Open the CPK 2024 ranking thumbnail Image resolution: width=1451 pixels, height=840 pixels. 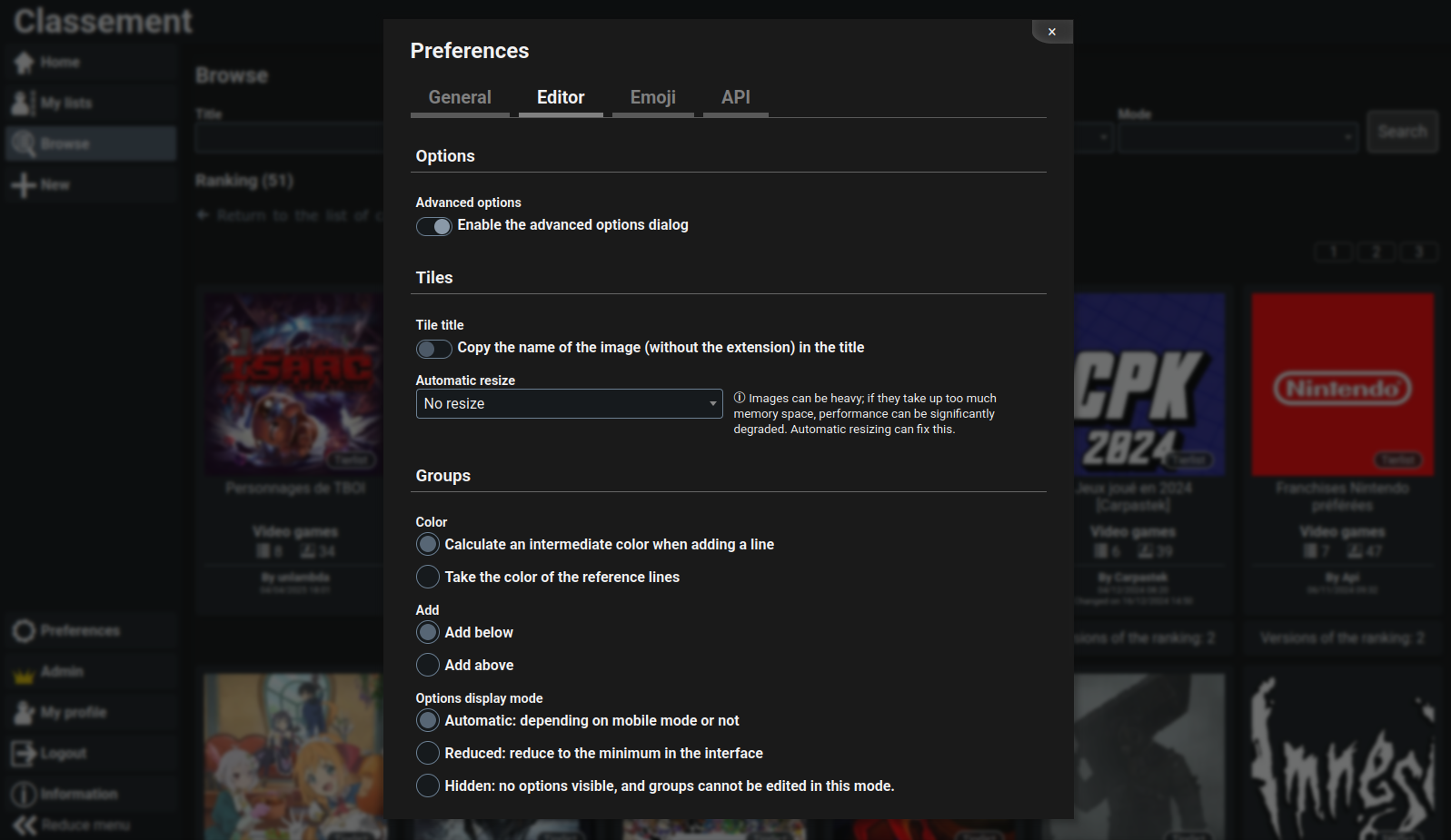coord(1149,384)
